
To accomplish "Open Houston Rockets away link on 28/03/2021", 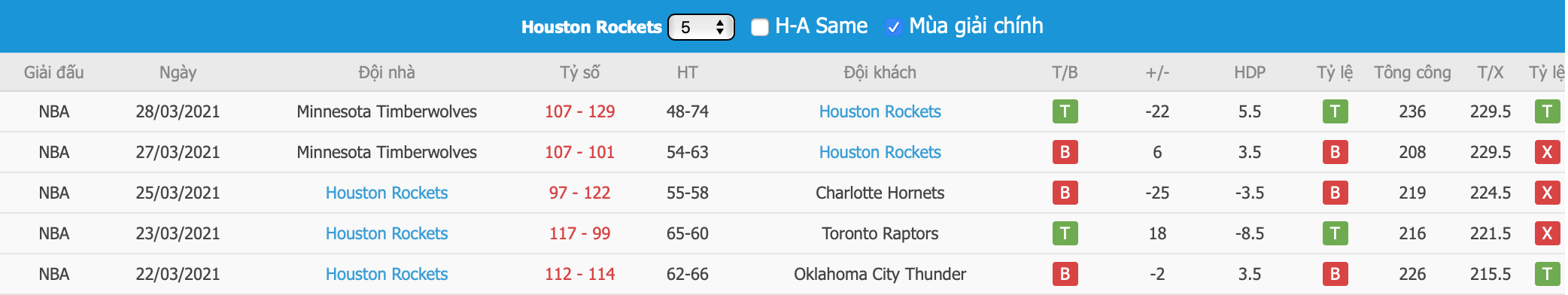I will click(x=880, y=111).
